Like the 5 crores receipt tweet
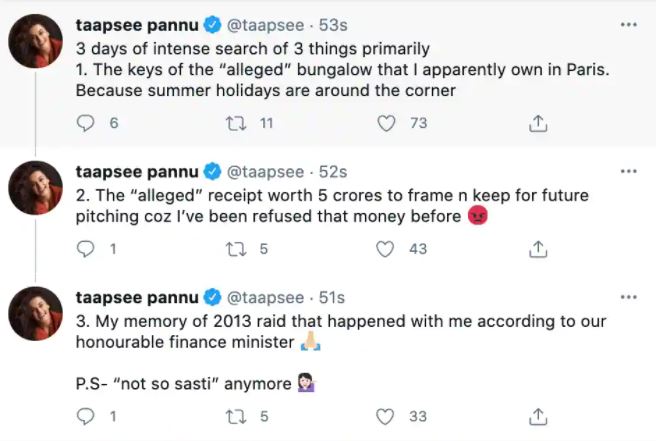The image size is (663, 441). click(387, 249)
